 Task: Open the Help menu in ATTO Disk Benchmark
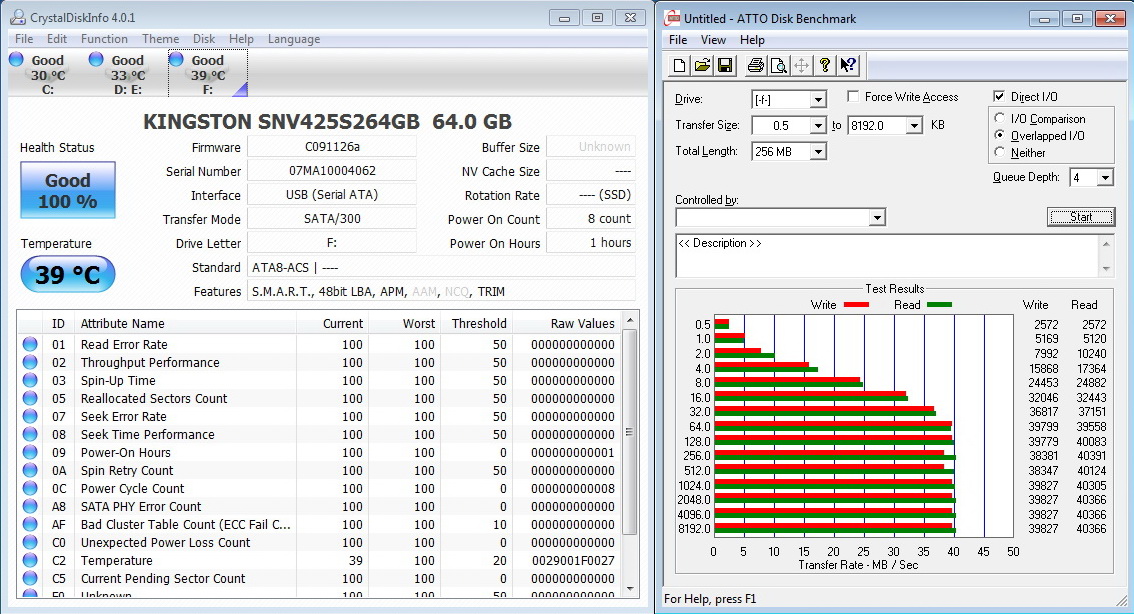click(752, 40)
